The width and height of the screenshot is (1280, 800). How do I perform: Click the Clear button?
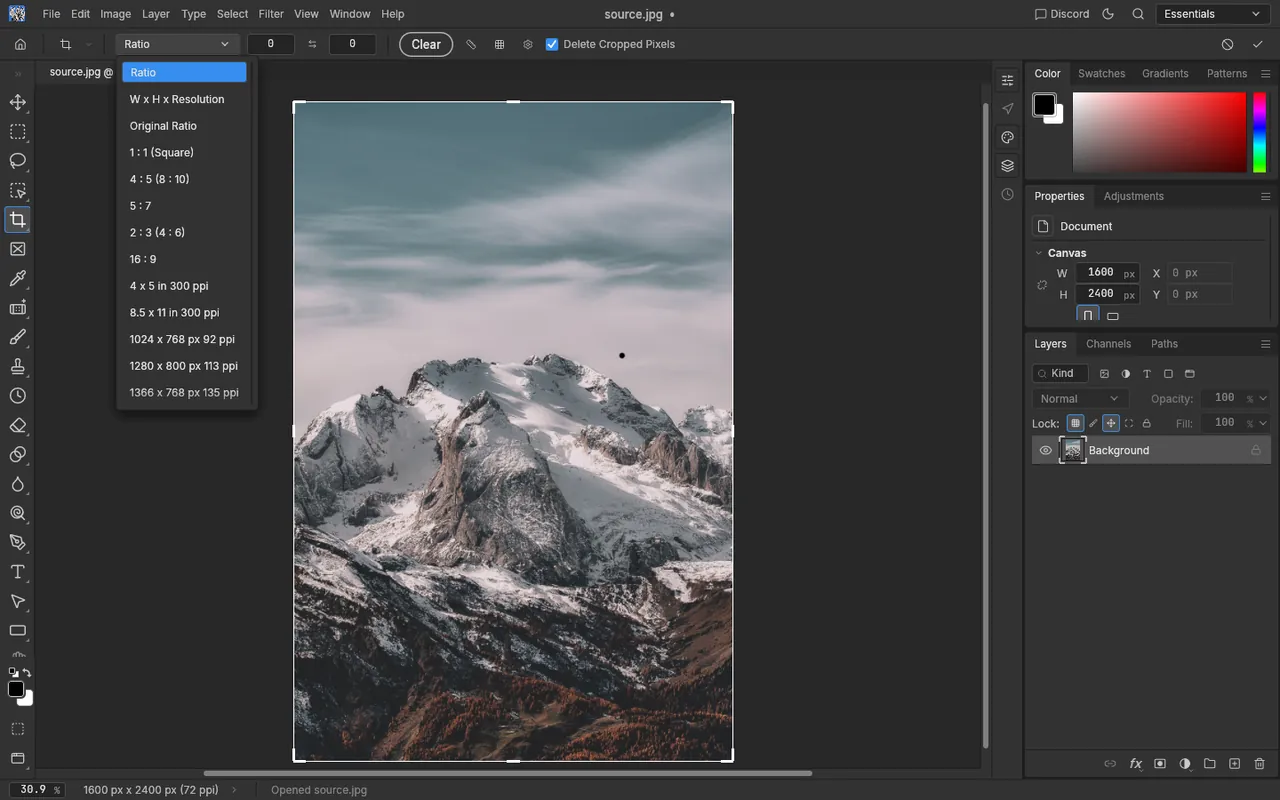coord(426,45)
